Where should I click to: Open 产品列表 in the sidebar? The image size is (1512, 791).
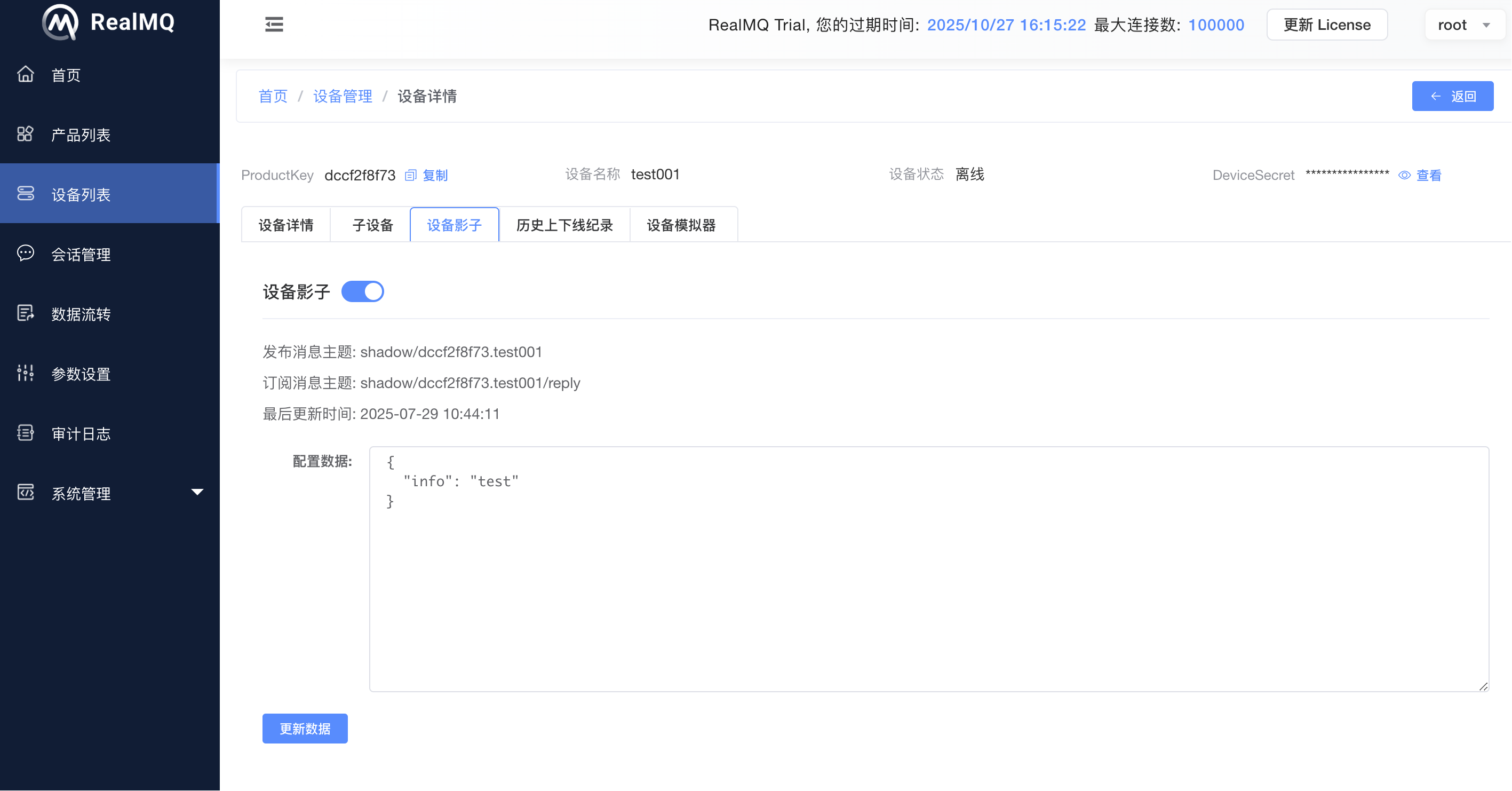click(110, 135)
